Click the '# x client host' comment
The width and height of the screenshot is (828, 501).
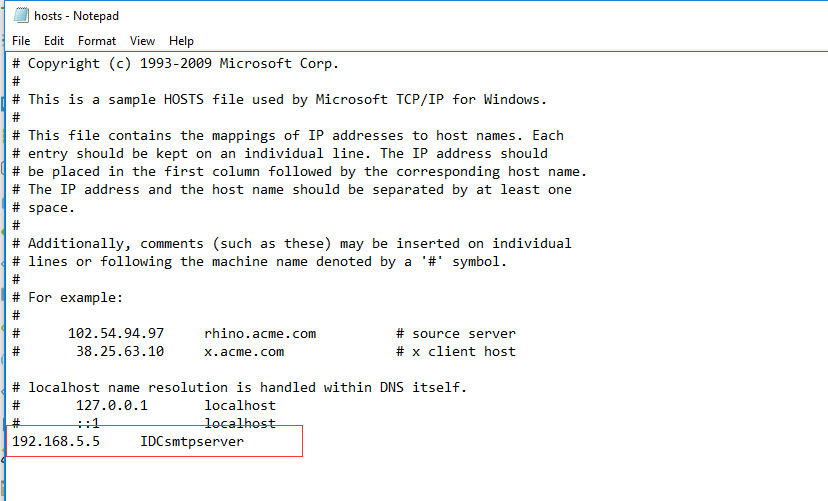456,352
